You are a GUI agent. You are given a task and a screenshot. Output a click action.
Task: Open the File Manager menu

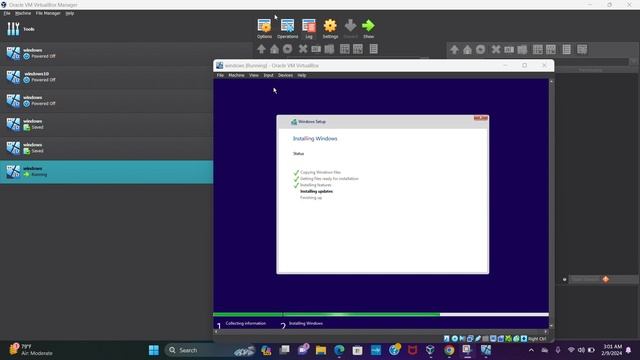[48, 13]
